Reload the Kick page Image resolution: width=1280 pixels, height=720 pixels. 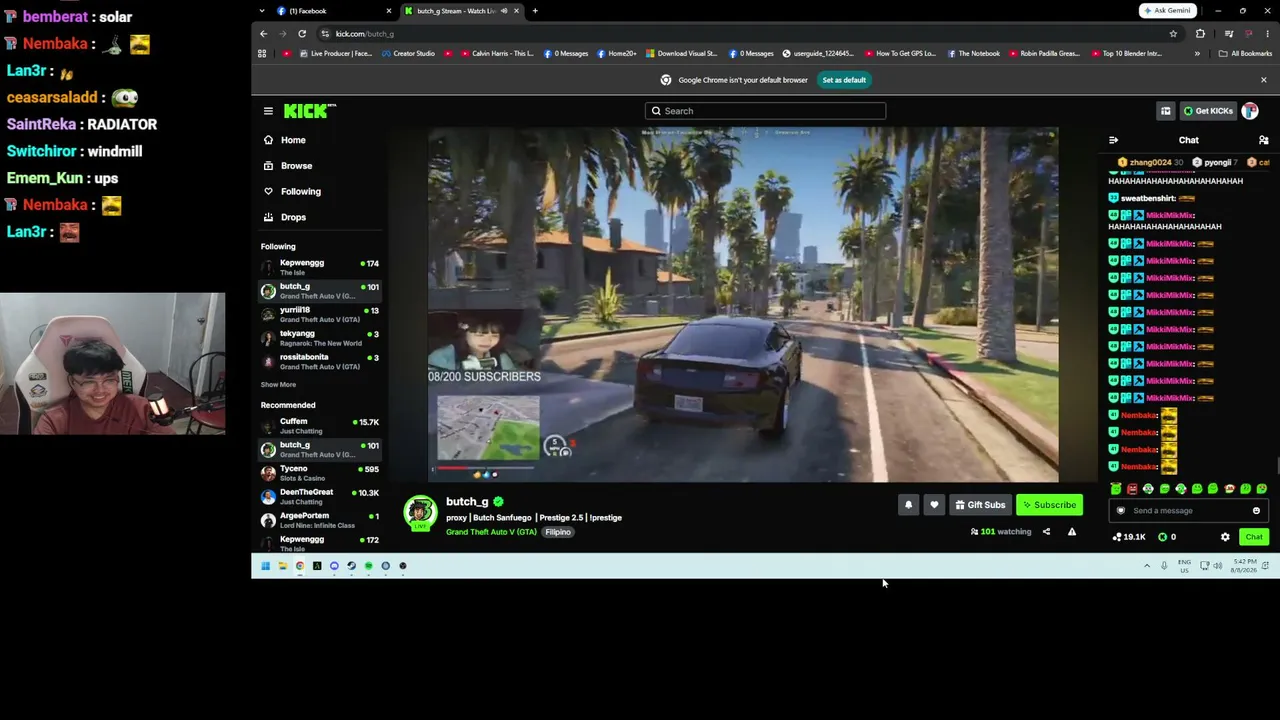[302, 34]
